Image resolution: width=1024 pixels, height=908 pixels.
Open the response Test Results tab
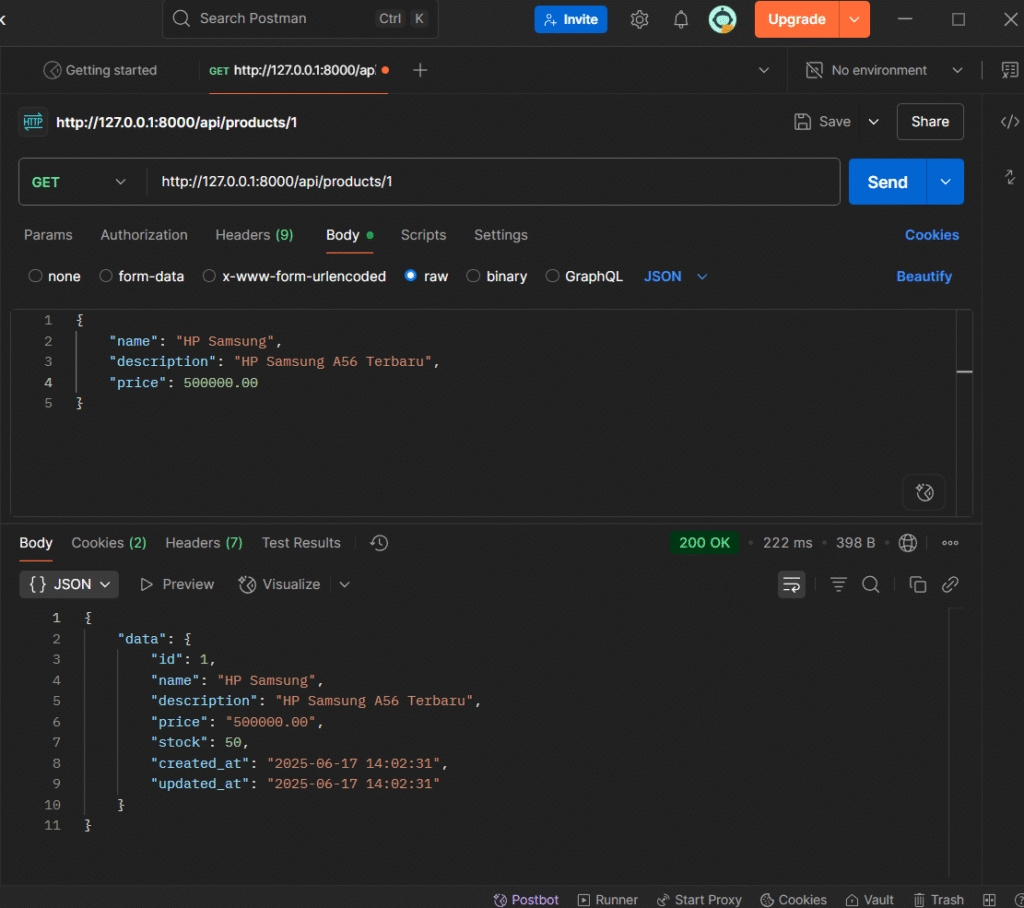(x=301, y=543)
